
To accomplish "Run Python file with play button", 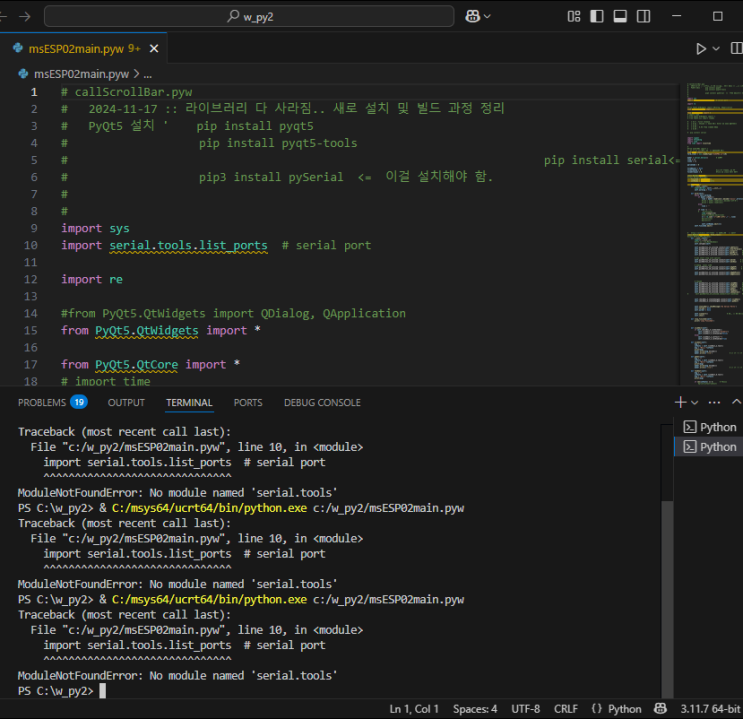I will click(701, 48).
